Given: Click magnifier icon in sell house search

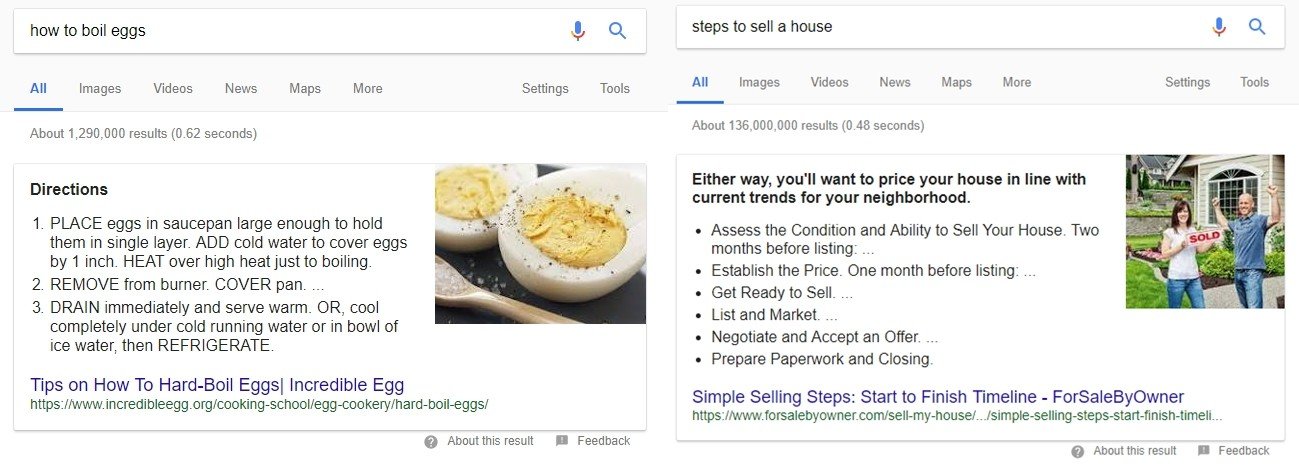Looking at the screenshot, I should [x=1257, y=27].
